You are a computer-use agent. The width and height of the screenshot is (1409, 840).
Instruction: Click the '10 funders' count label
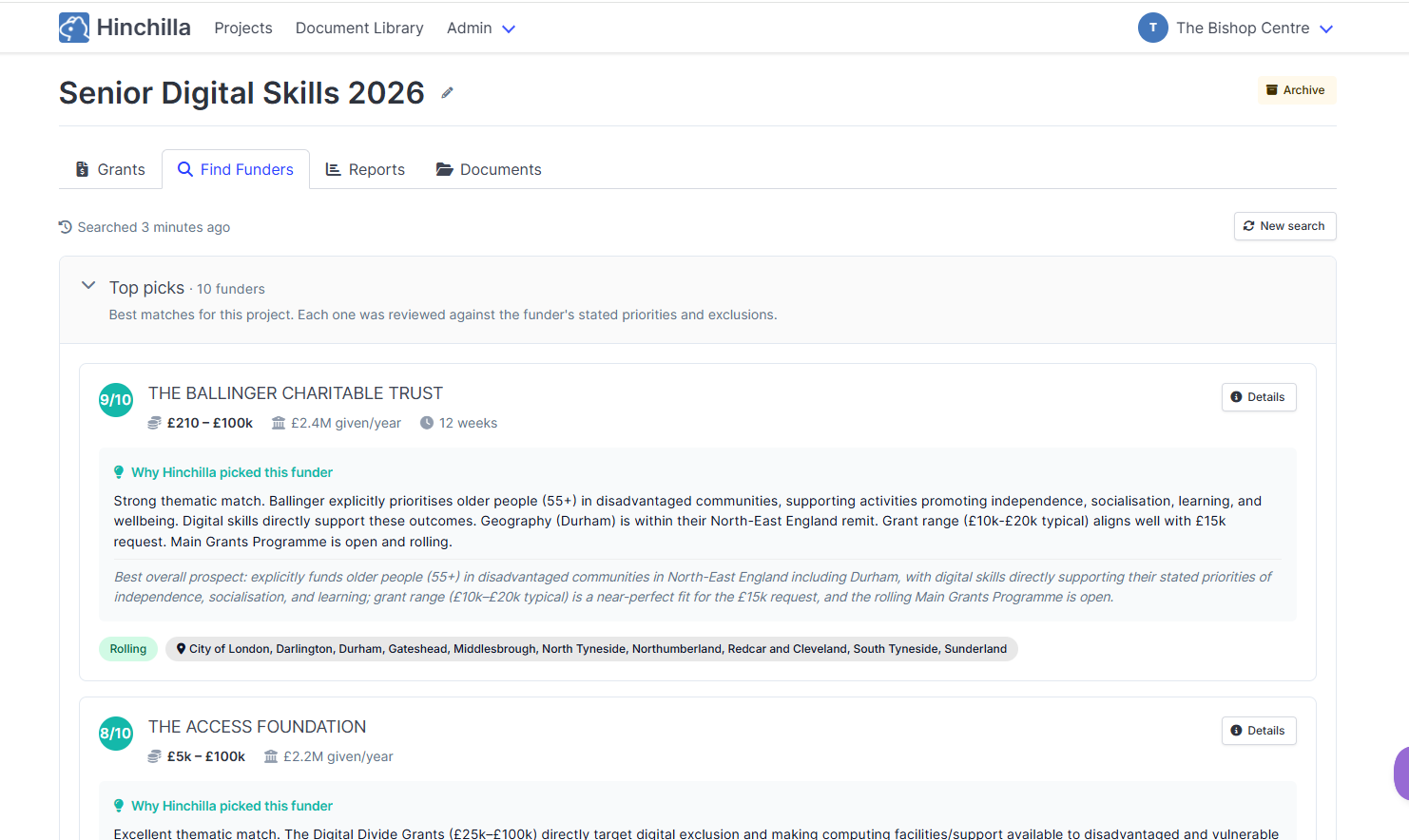[x=231, y=289]
